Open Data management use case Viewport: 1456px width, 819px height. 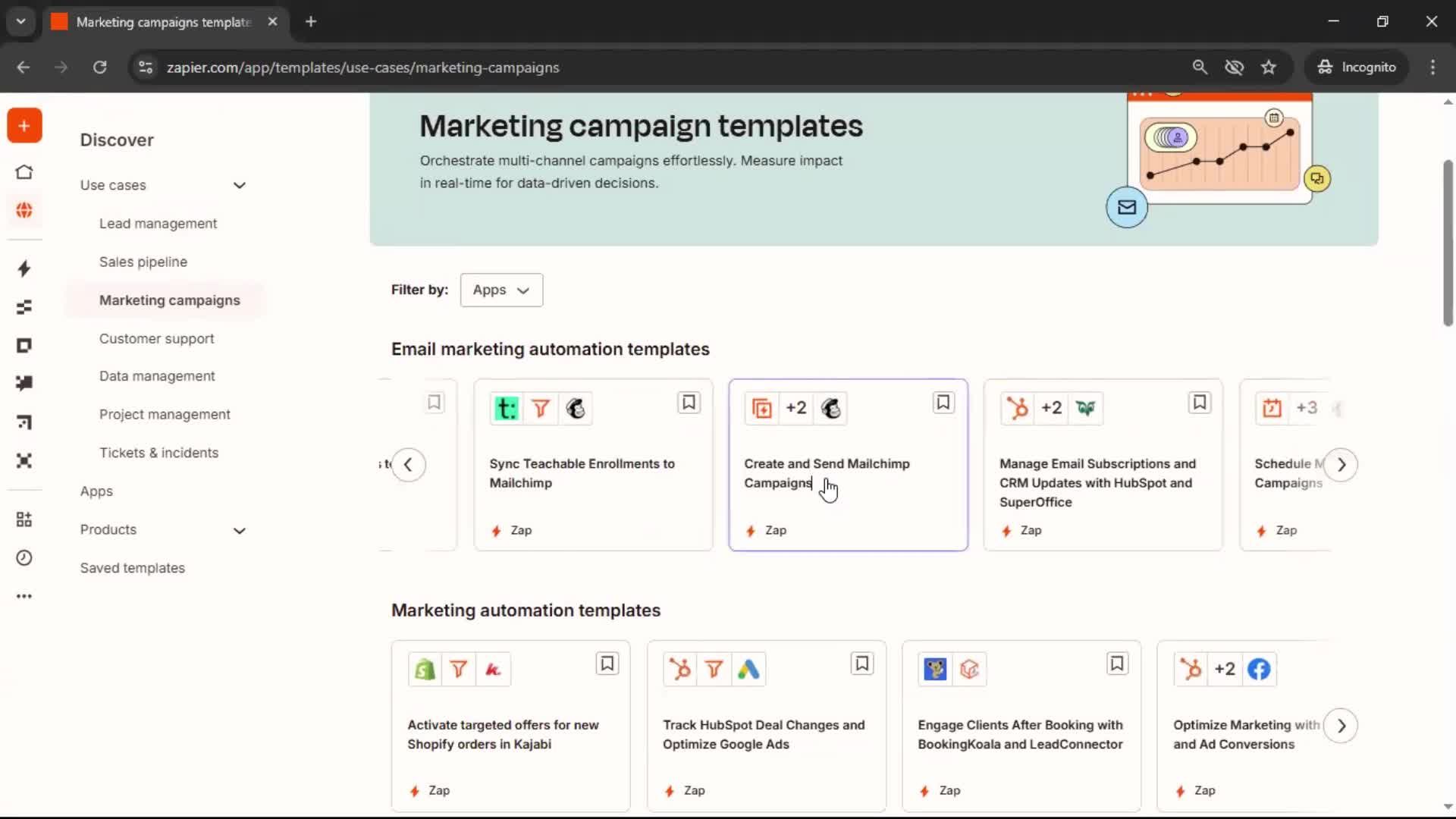coord(157,376)
